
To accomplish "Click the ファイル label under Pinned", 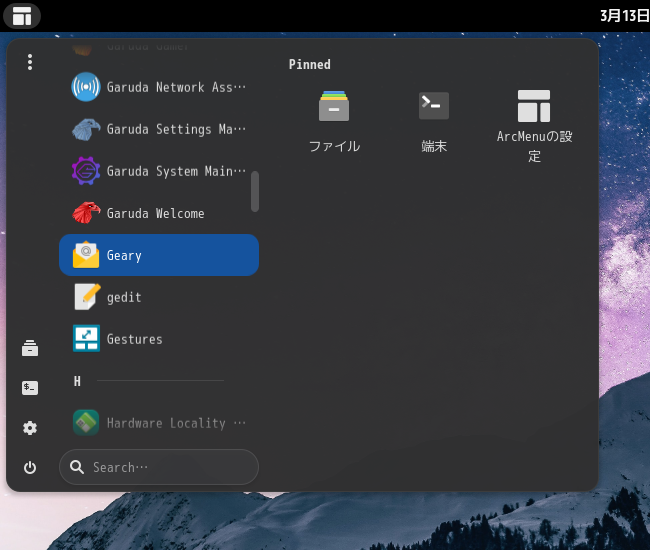I will pyautogui.click(x=334, y=146).
